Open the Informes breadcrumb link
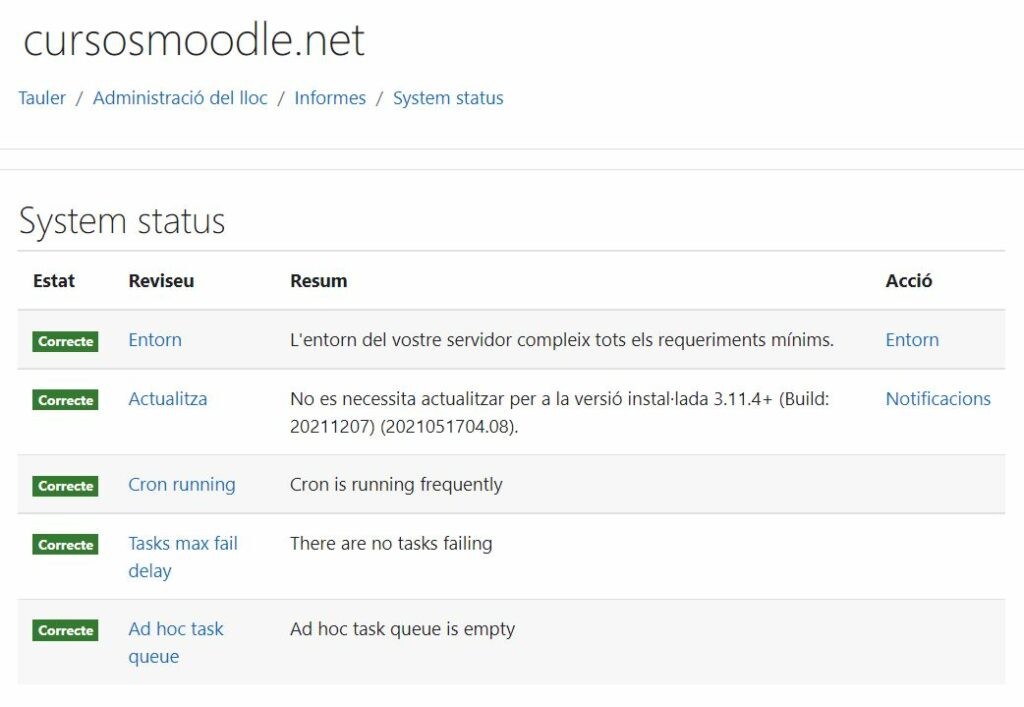The image size is (1024, 707). coord(330,97)
